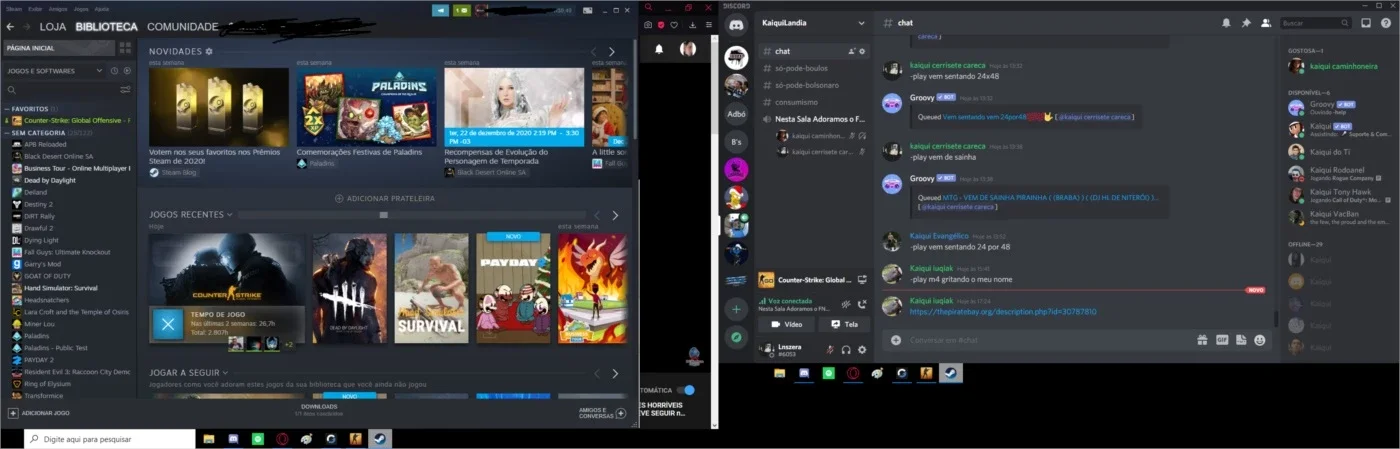The height and width of the screenshot is (449, 1400).
Task: Mute microphone in Discord user panel
Action: [x=829, y=349]
